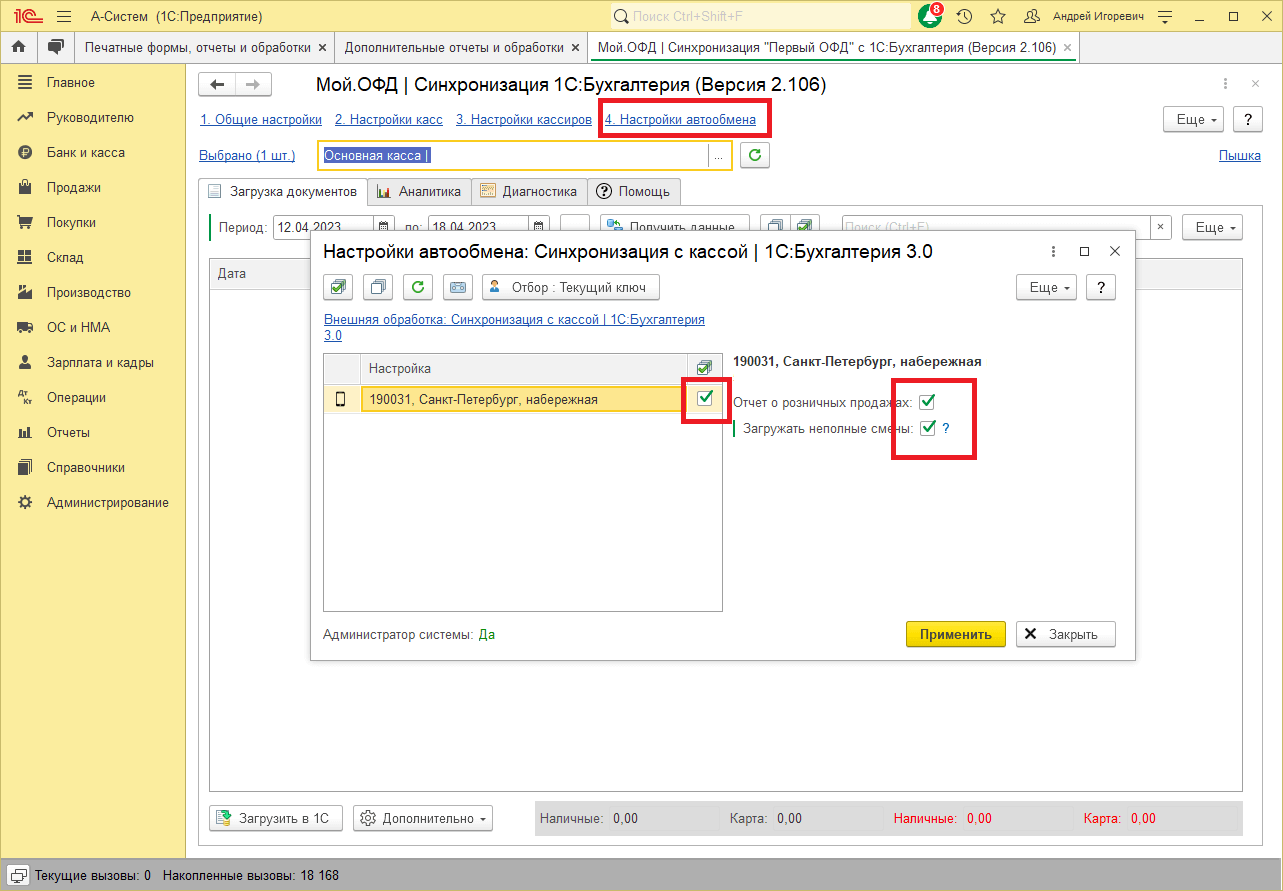The image size is (1283, 891).
Task: Open the calendar picker for the period start date
Action: tap(383, 227)
